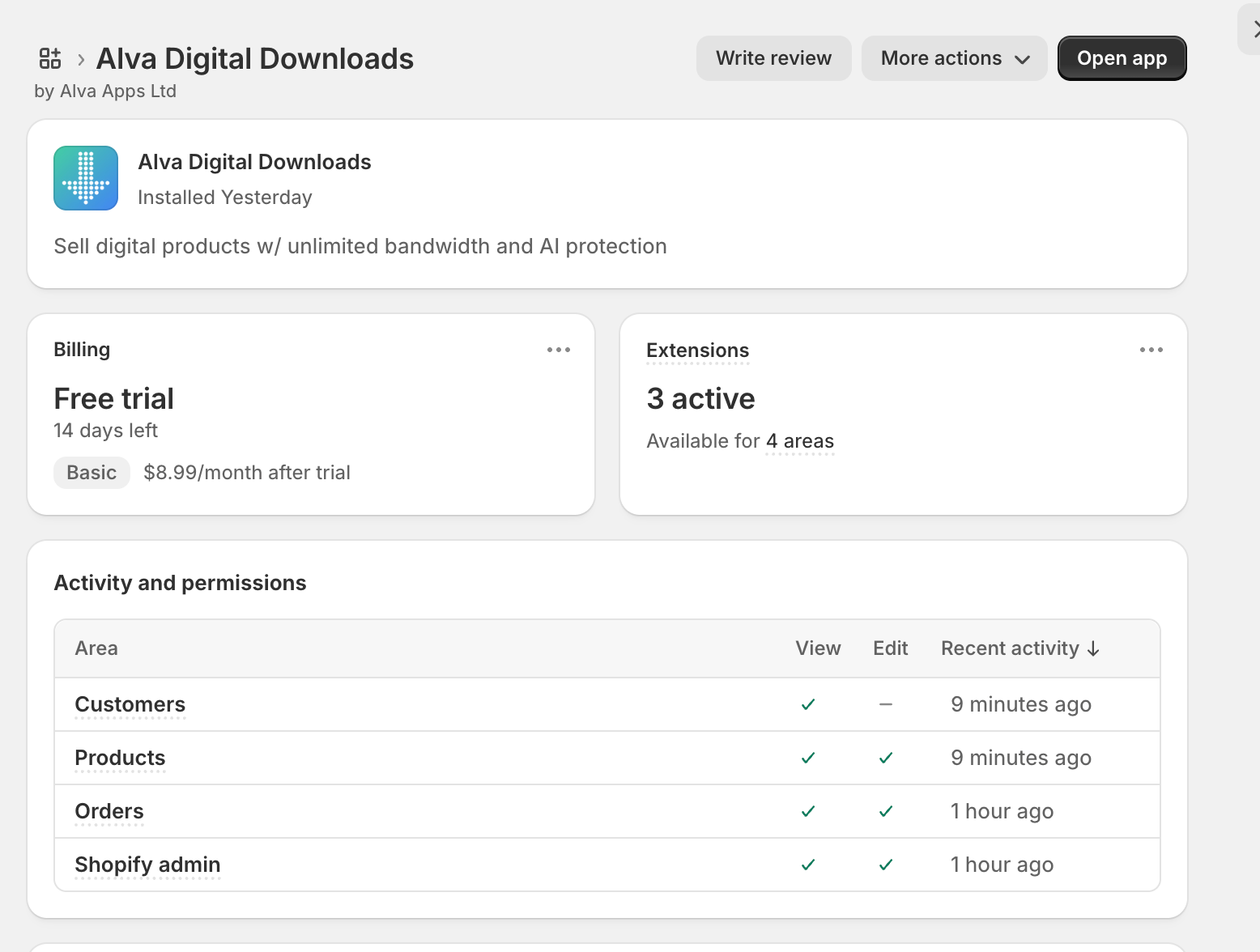Click the View column header

tap(818, 648)
